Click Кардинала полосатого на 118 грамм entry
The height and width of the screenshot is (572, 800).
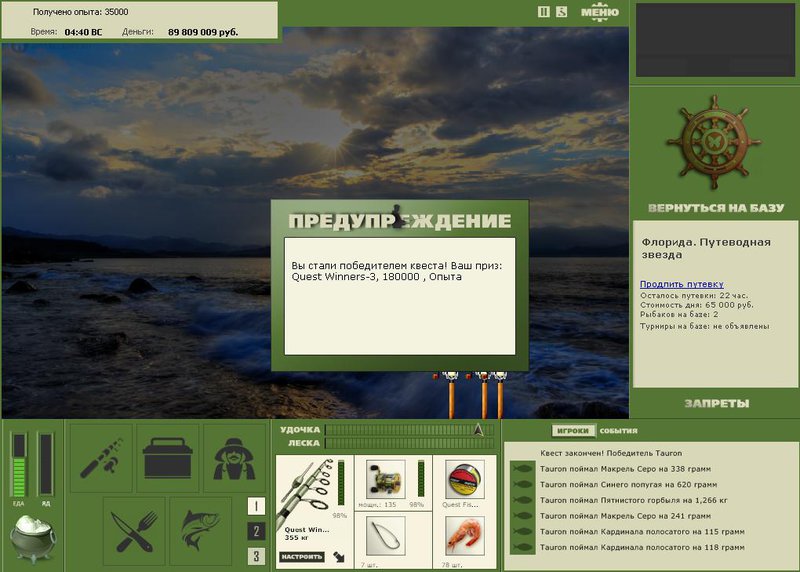pos(642,547)
